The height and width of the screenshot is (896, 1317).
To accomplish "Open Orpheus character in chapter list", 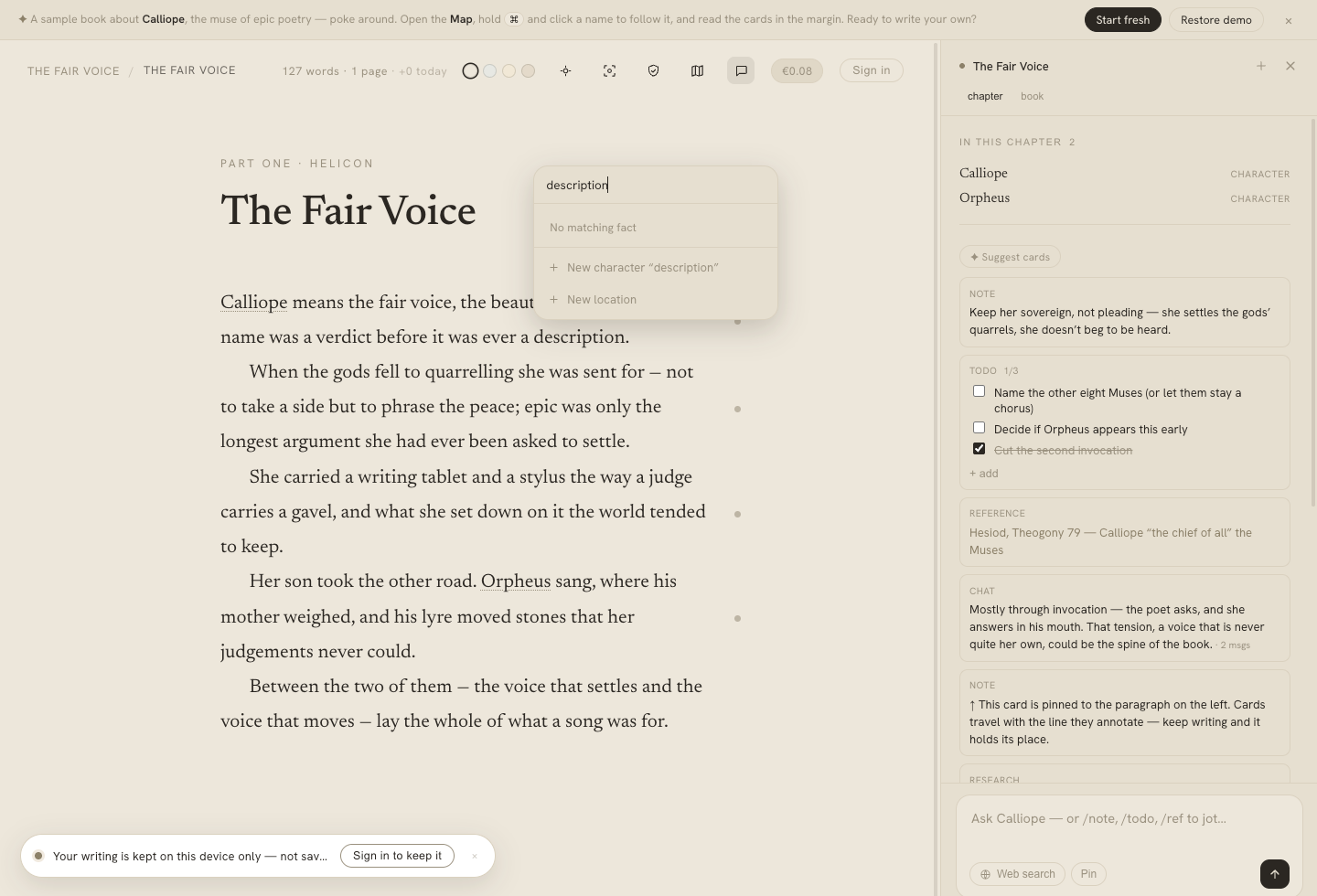I will pos(1125,198).
